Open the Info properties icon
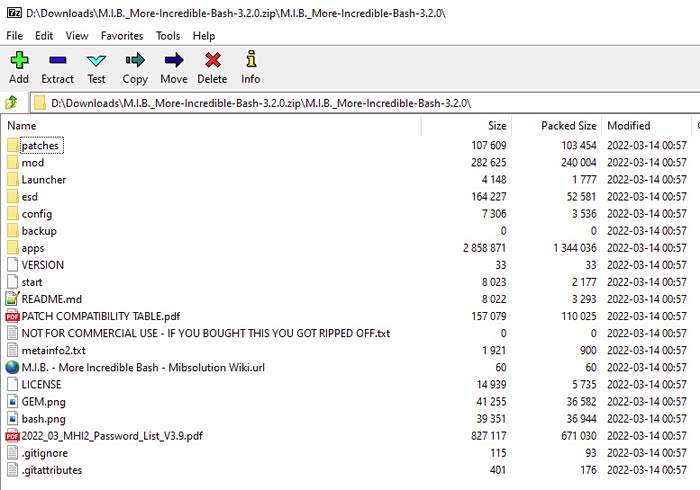Screen dimensions: 700x490 coord(250,61)
